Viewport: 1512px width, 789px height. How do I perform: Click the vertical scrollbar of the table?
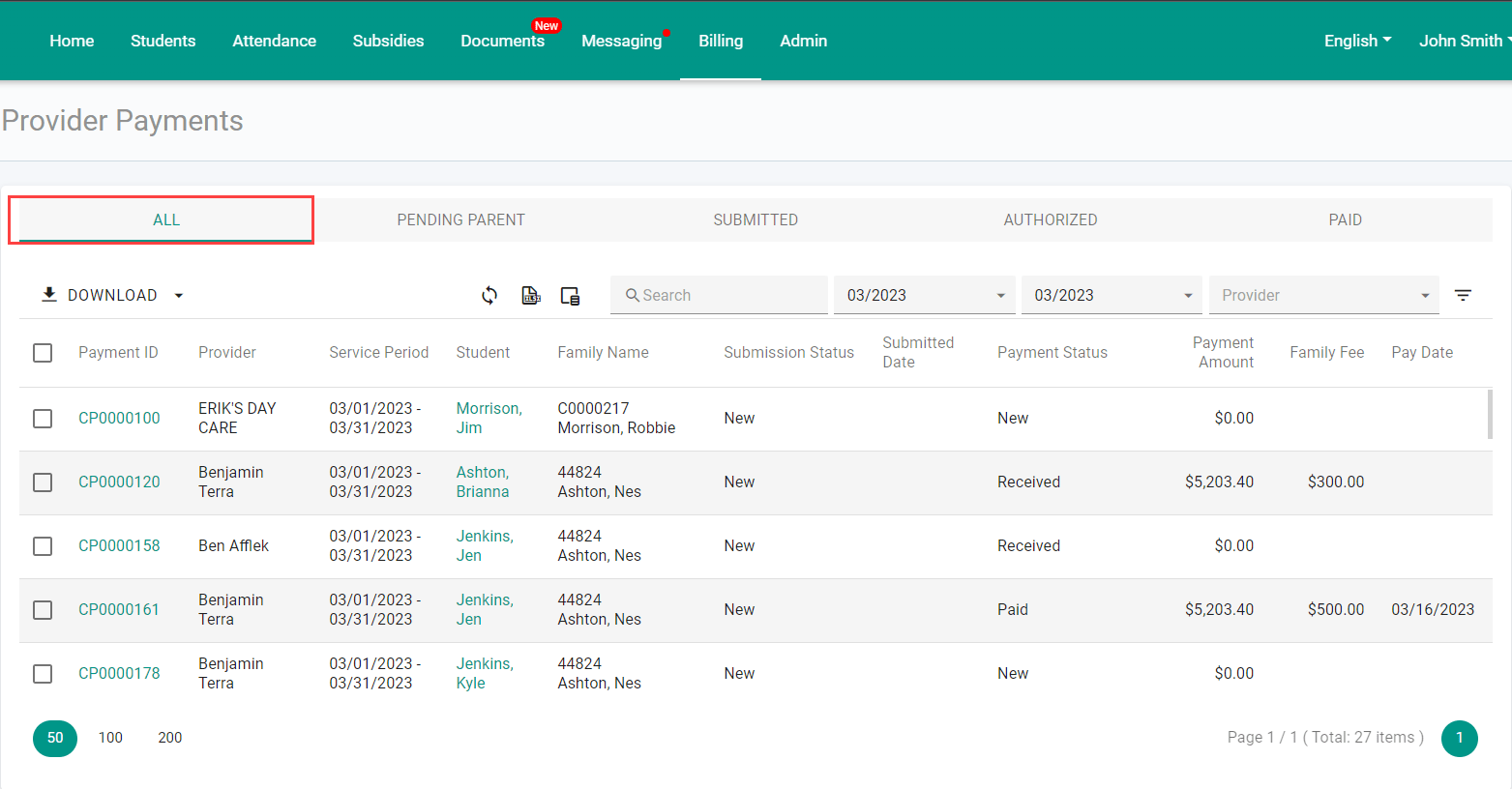coord(1490,414)
